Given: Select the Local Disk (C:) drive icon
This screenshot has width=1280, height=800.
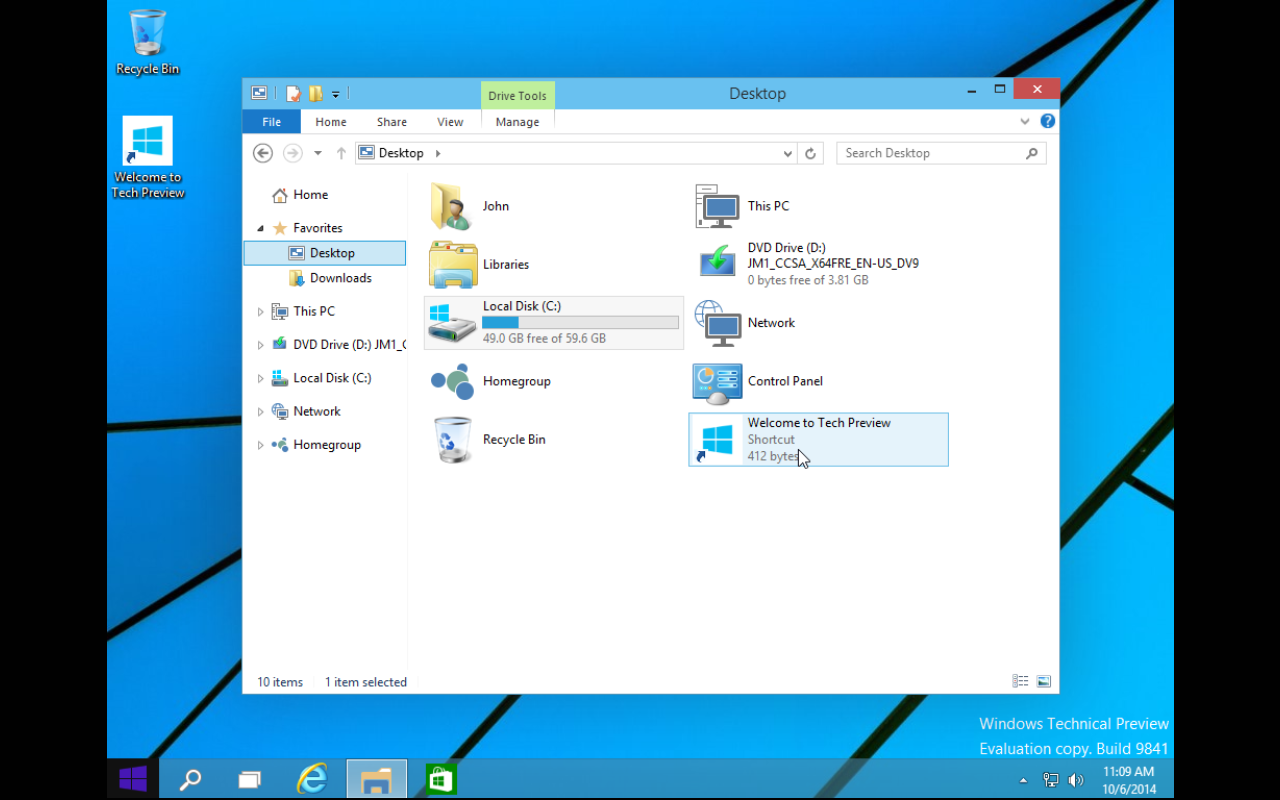Looking at the screenshot, I should click(453, 323).
